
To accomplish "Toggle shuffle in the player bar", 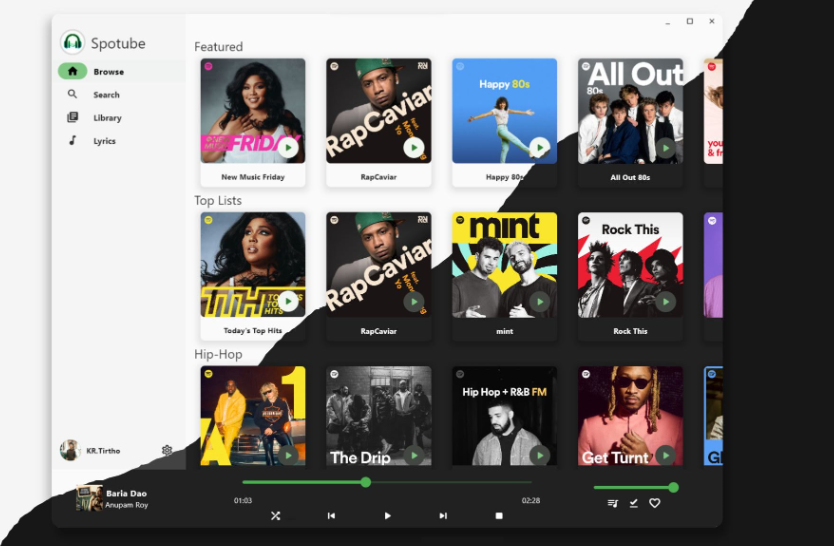I will click(276, 516).
